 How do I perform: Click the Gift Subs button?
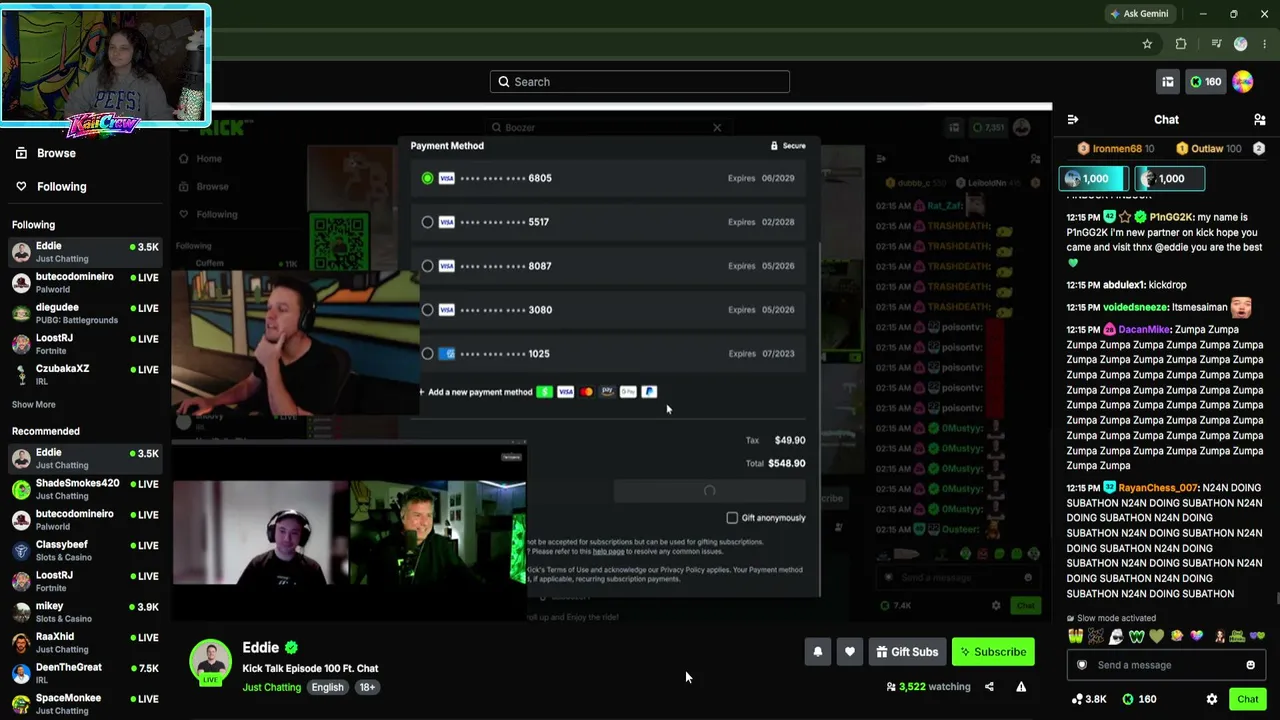[x=907, y=652]
